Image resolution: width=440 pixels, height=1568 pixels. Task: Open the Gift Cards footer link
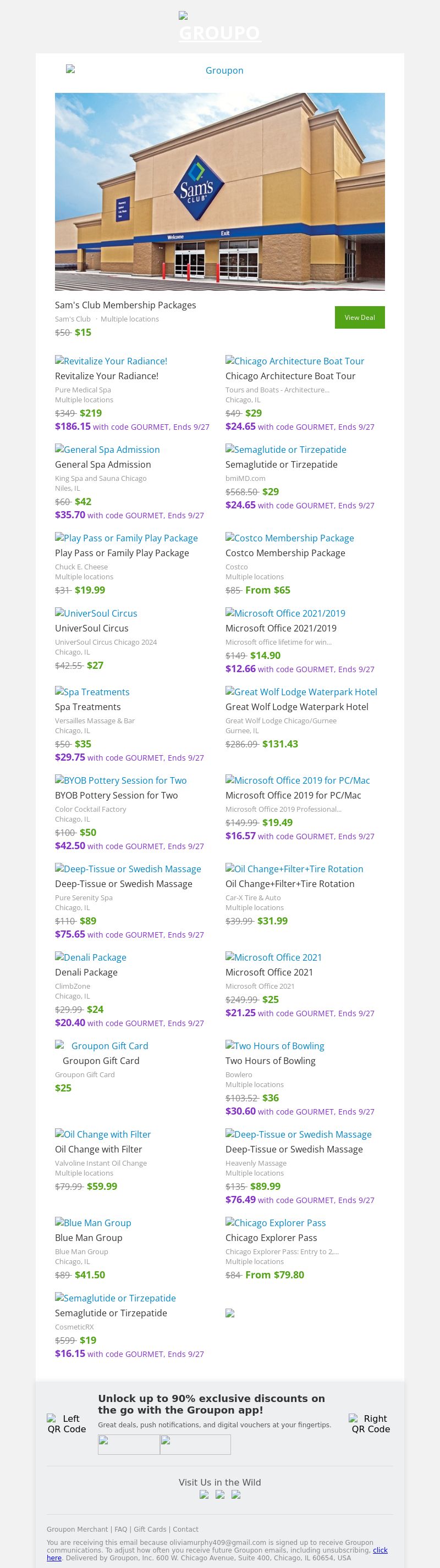pyautogui.click(x=150, y=1529)
